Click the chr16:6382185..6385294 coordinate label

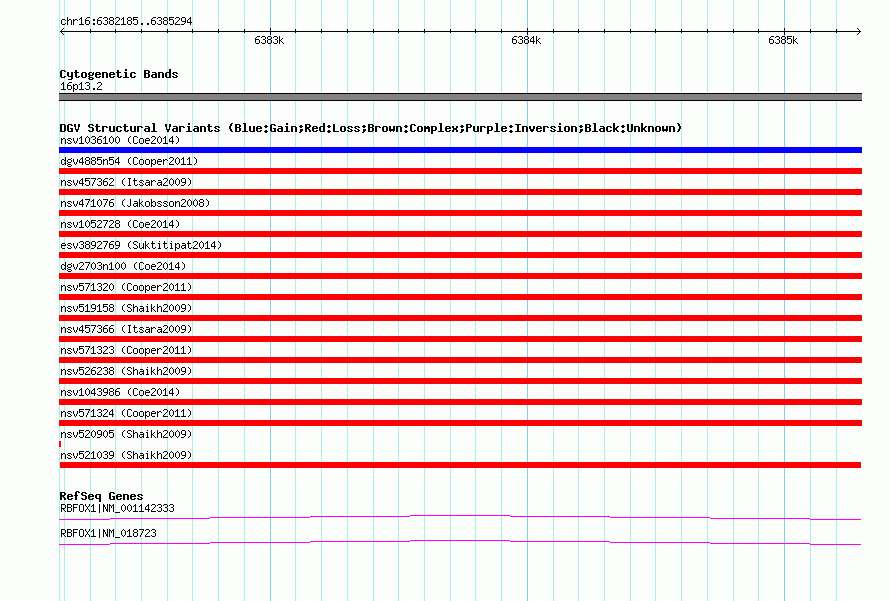coord(126,21)
